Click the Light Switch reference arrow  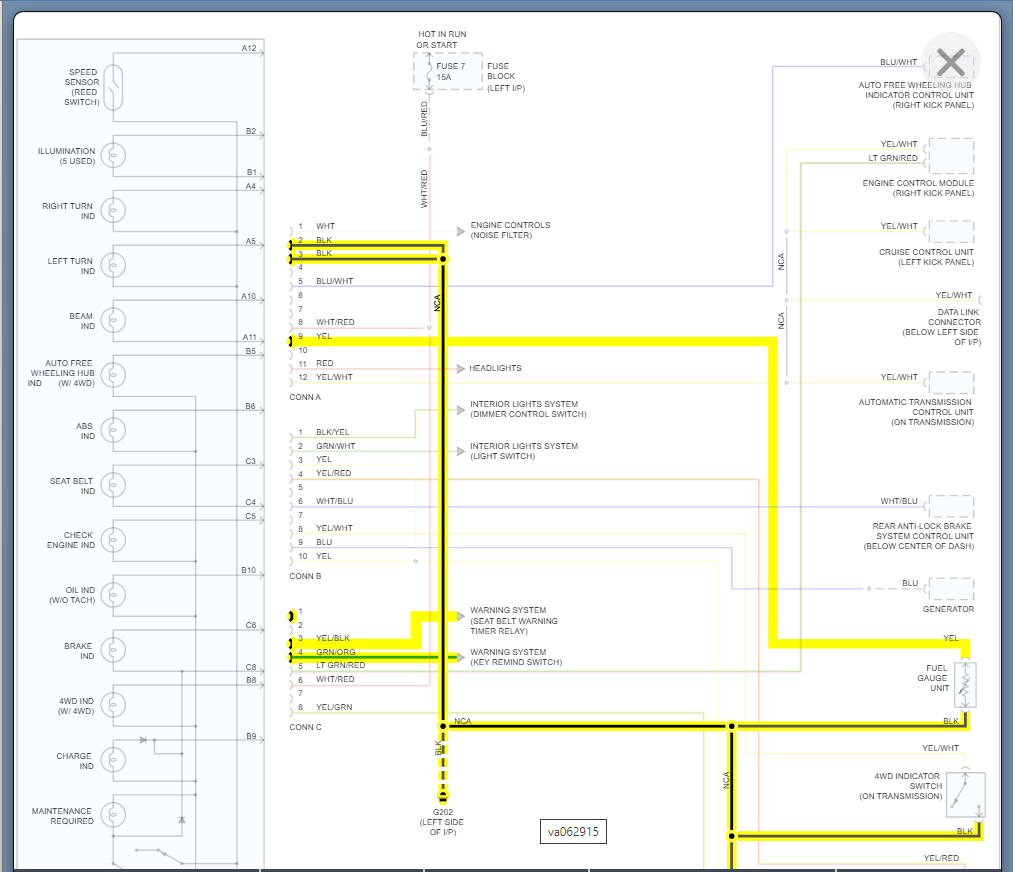click(x=461, y=451)
